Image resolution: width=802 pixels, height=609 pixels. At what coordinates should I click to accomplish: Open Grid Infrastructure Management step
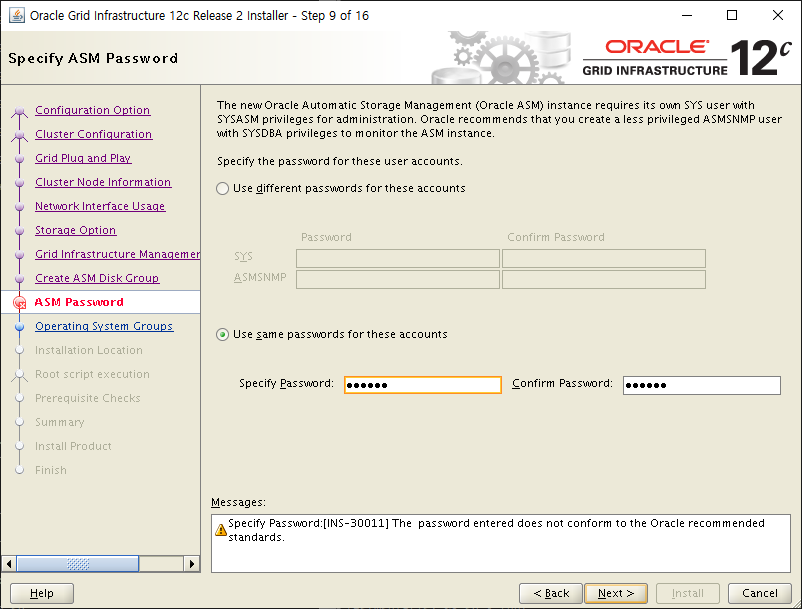[x=118, y=254]
